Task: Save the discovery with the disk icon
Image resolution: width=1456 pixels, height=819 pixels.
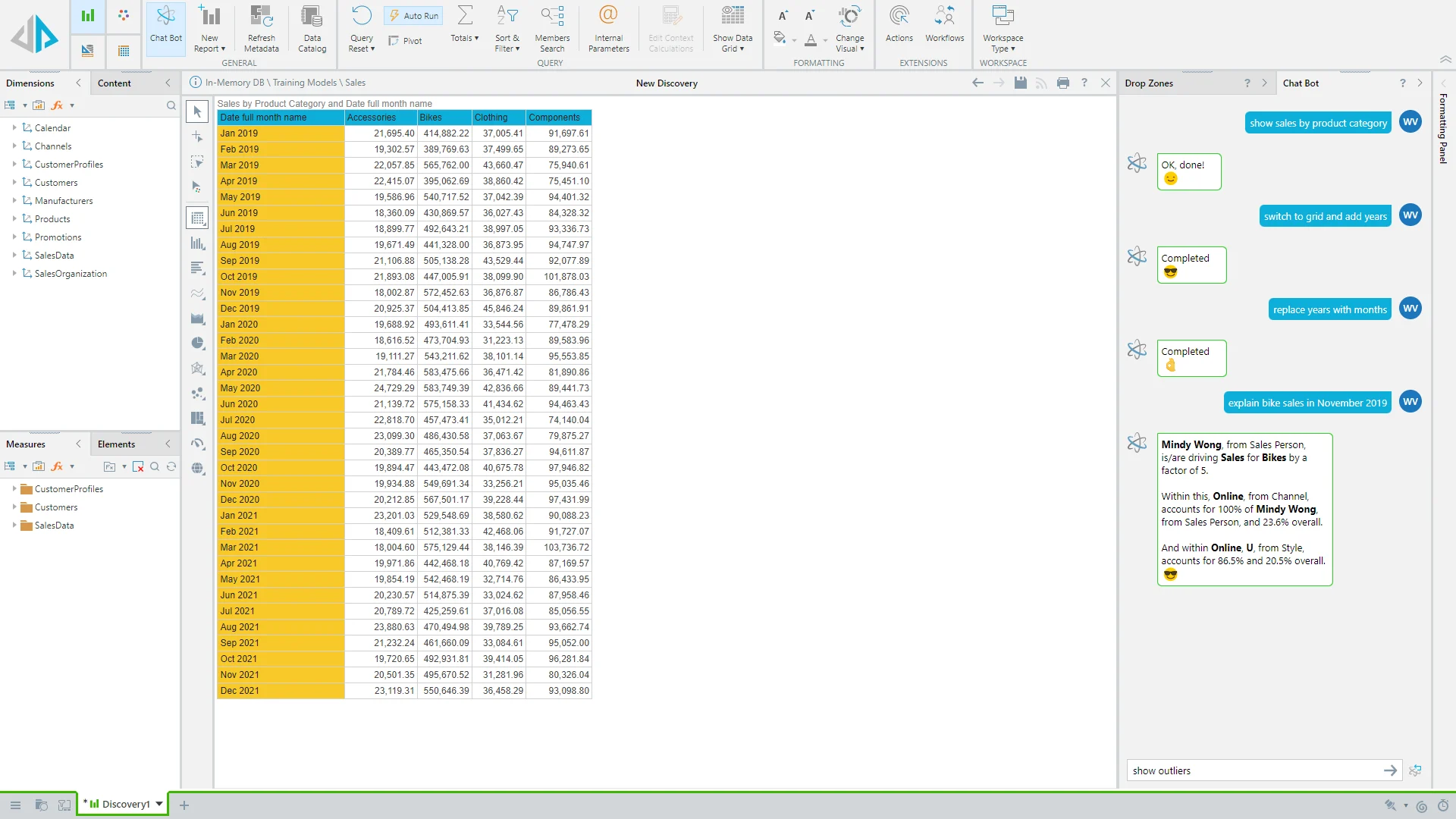Action: coord(1020,83)
